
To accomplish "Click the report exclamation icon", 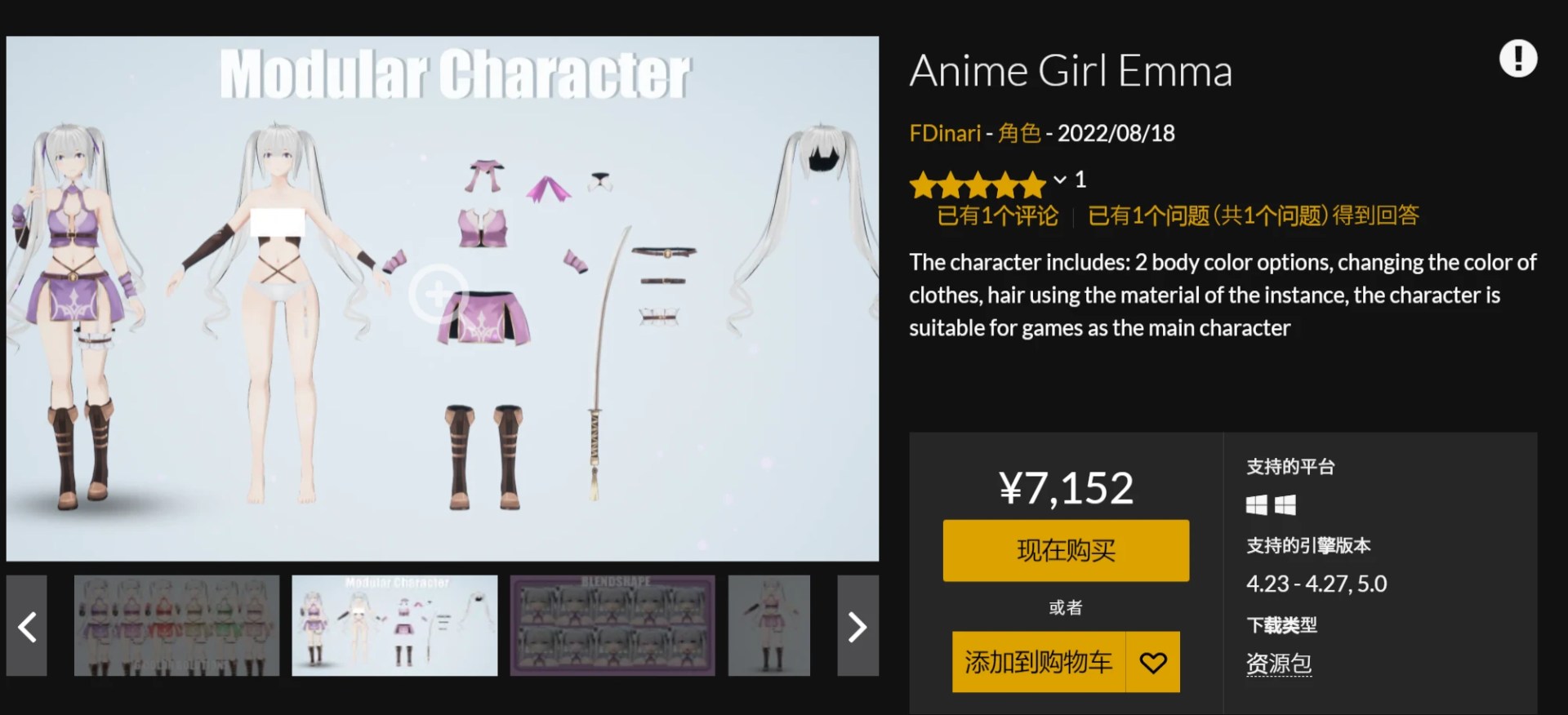I will click(1517, 59).
